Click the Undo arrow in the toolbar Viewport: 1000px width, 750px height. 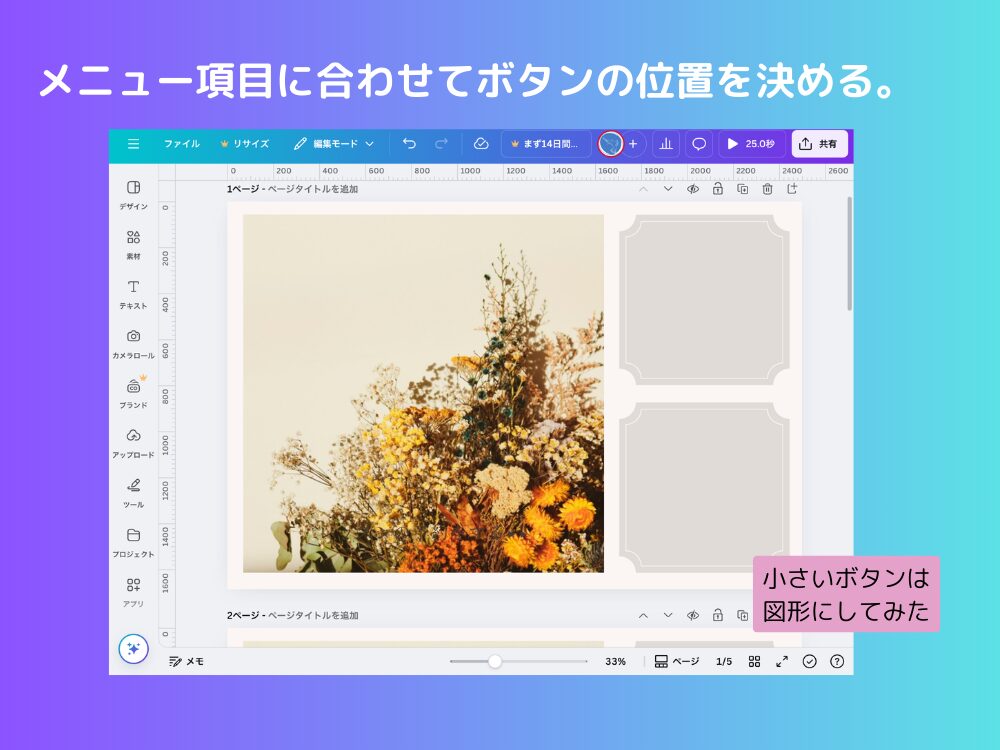click(x=408, y=143)
